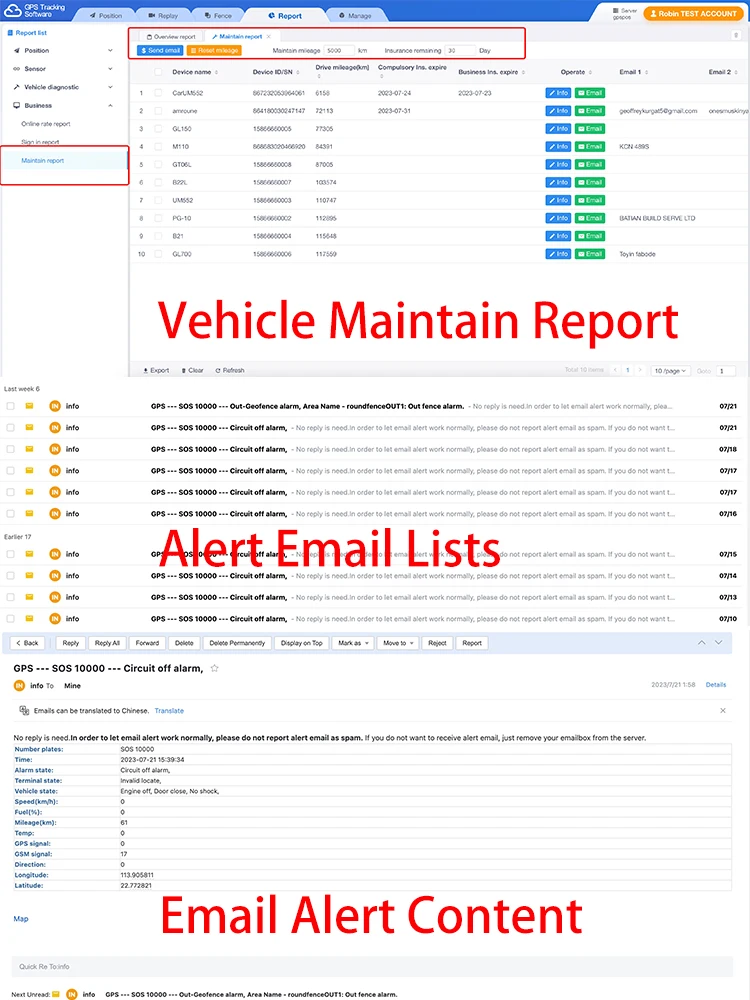
Task: Select the 07/18 Circuit off alarm email checkbox
Action: tap(10, 449)
